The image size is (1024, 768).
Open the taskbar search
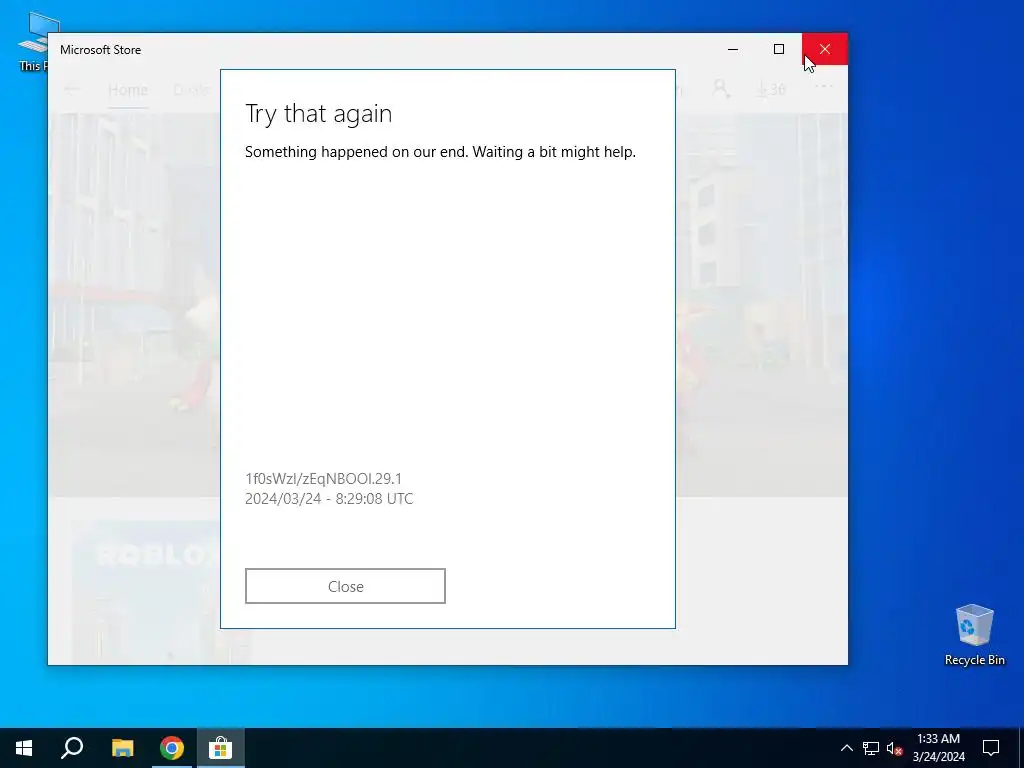pyautogui.click(x=72, y=748)
